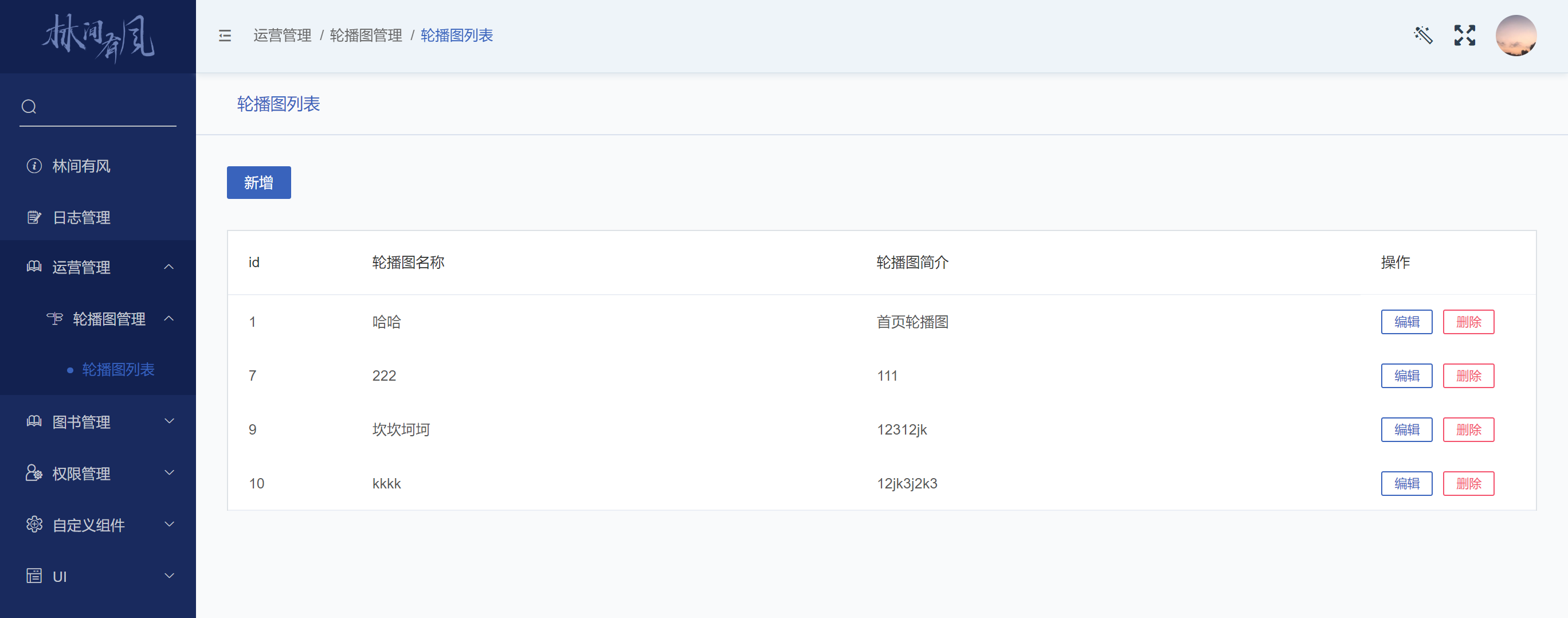Click the 轮播图管理 signpost icon

click(55, 318)
